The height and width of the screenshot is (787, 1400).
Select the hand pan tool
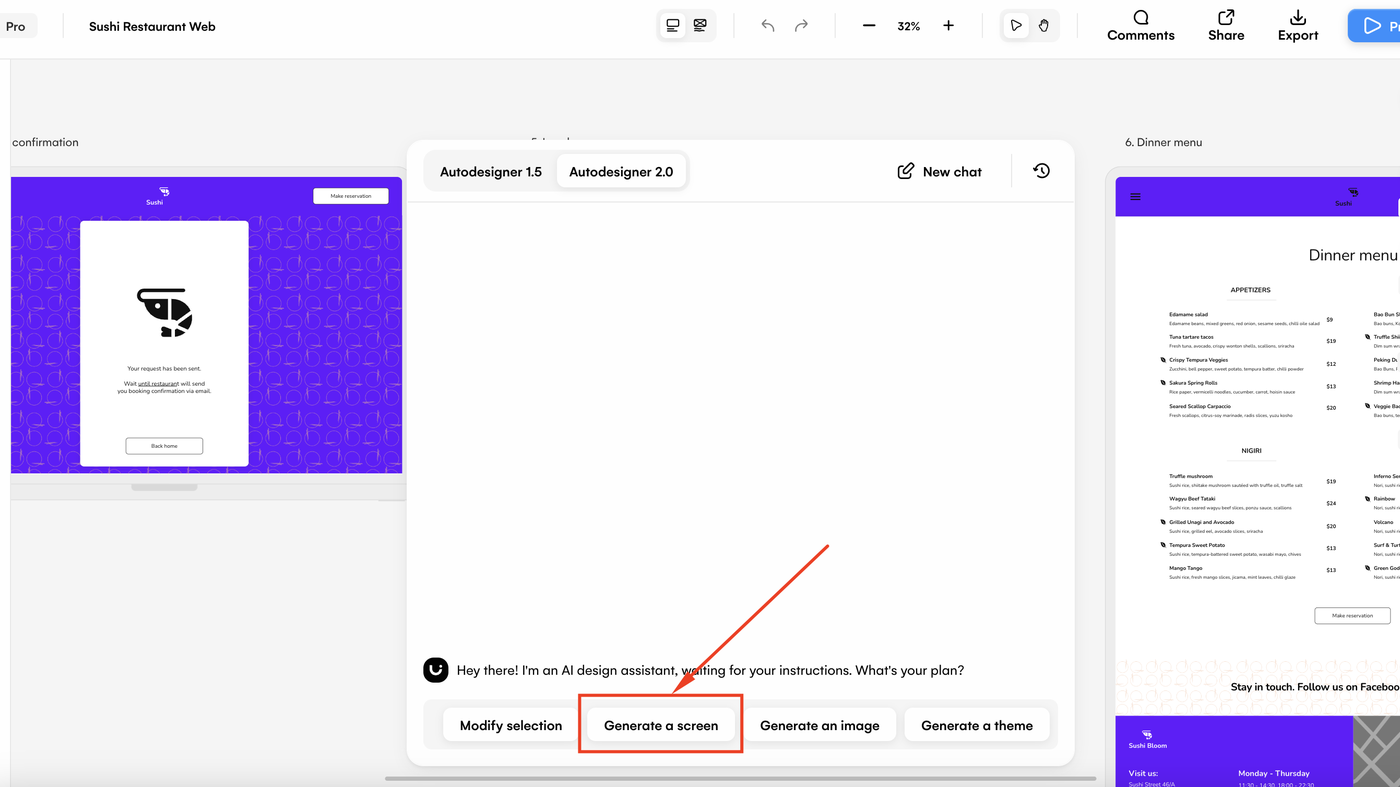coord(1043,26)
